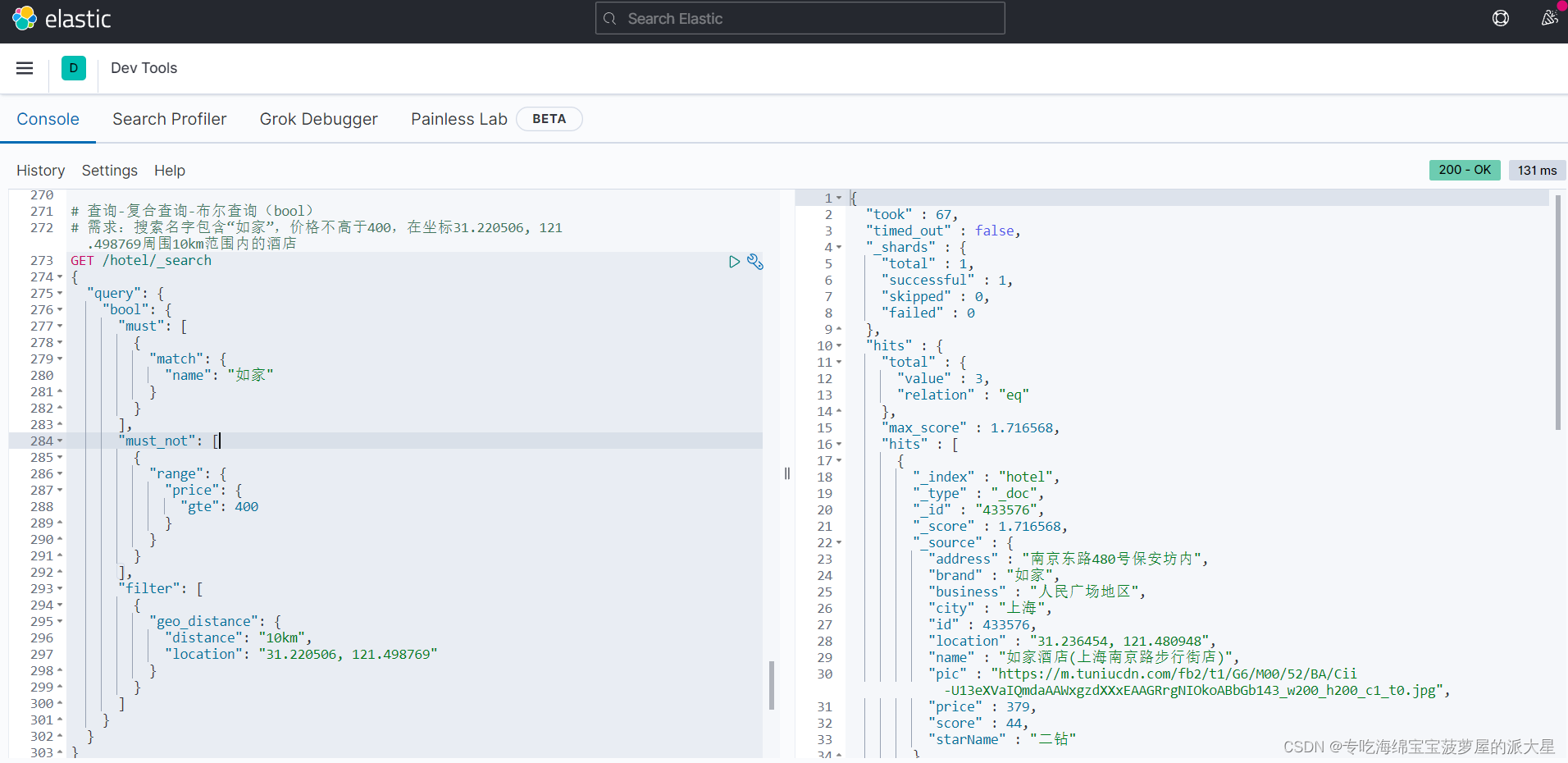Run the request with play icon

click(735, 262)
